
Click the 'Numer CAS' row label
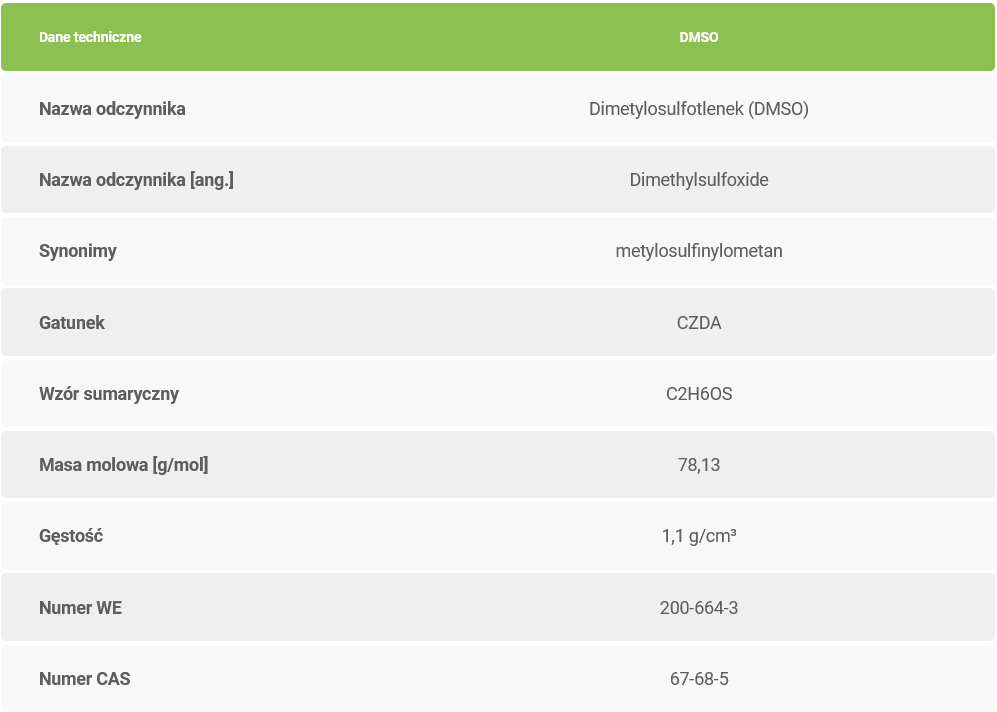coord(85,679)
